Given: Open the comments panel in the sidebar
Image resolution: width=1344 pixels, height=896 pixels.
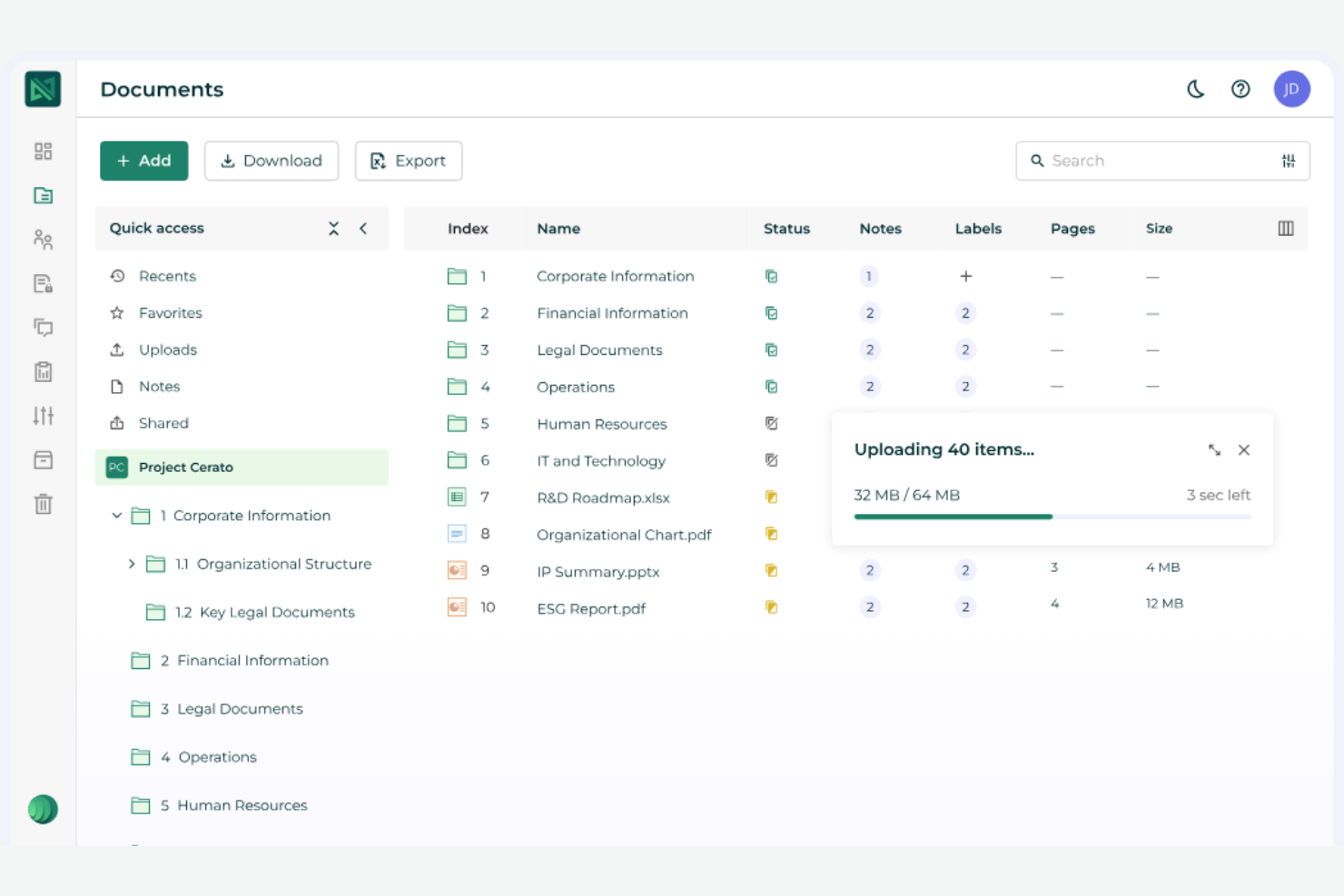Looking at the screenshot, I should click(x=43, y=328).
